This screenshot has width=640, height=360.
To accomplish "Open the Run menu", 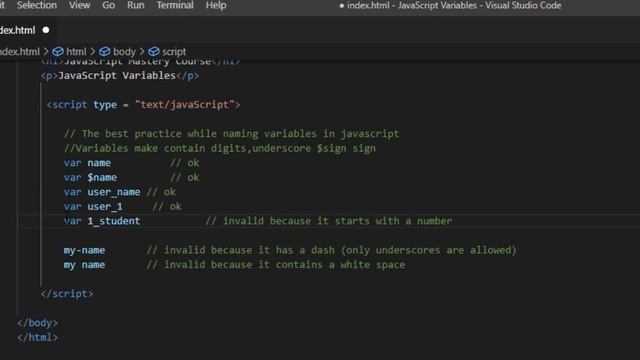I will (136, 5).
